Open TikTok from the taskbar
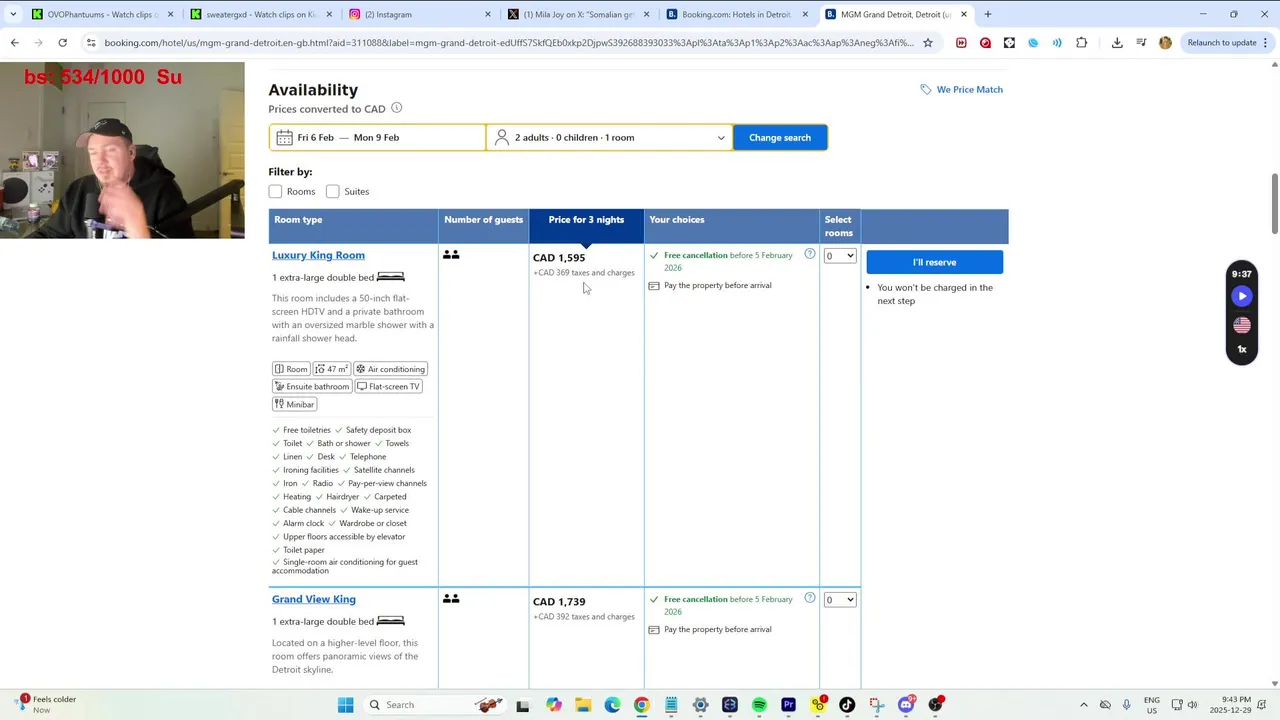Screen dimensions: 1280x720 [847, 705]
